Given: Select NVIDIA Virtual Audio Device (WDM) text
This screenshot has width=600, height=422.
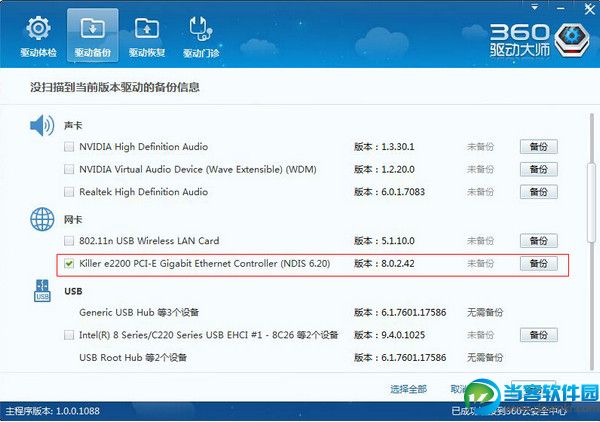Looking at the screenshot, I should click(198, 169).
